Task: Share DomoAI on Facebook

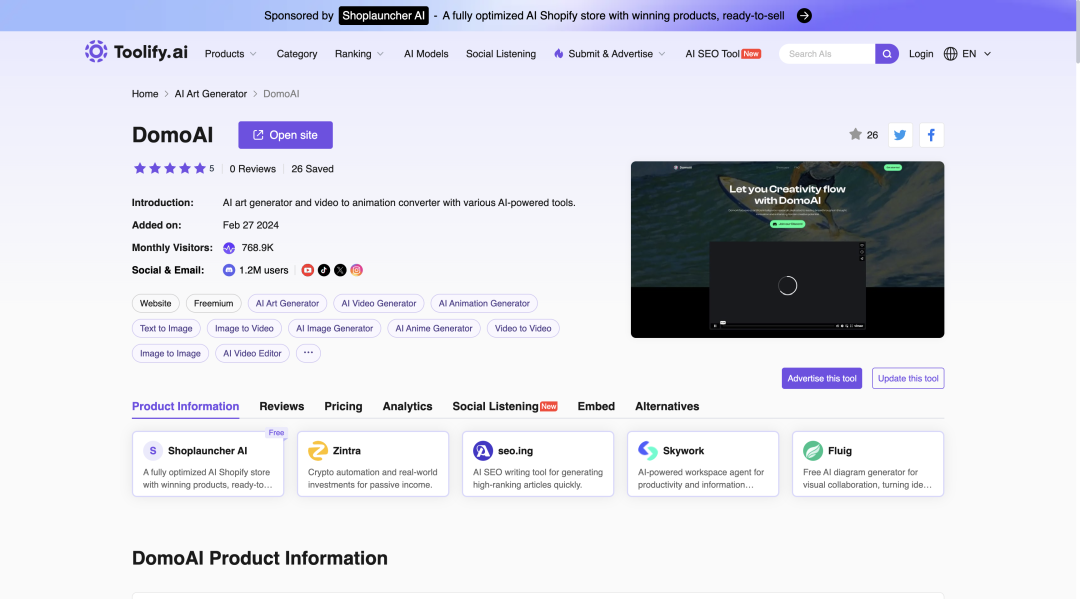Action: (x=931, y=135)
